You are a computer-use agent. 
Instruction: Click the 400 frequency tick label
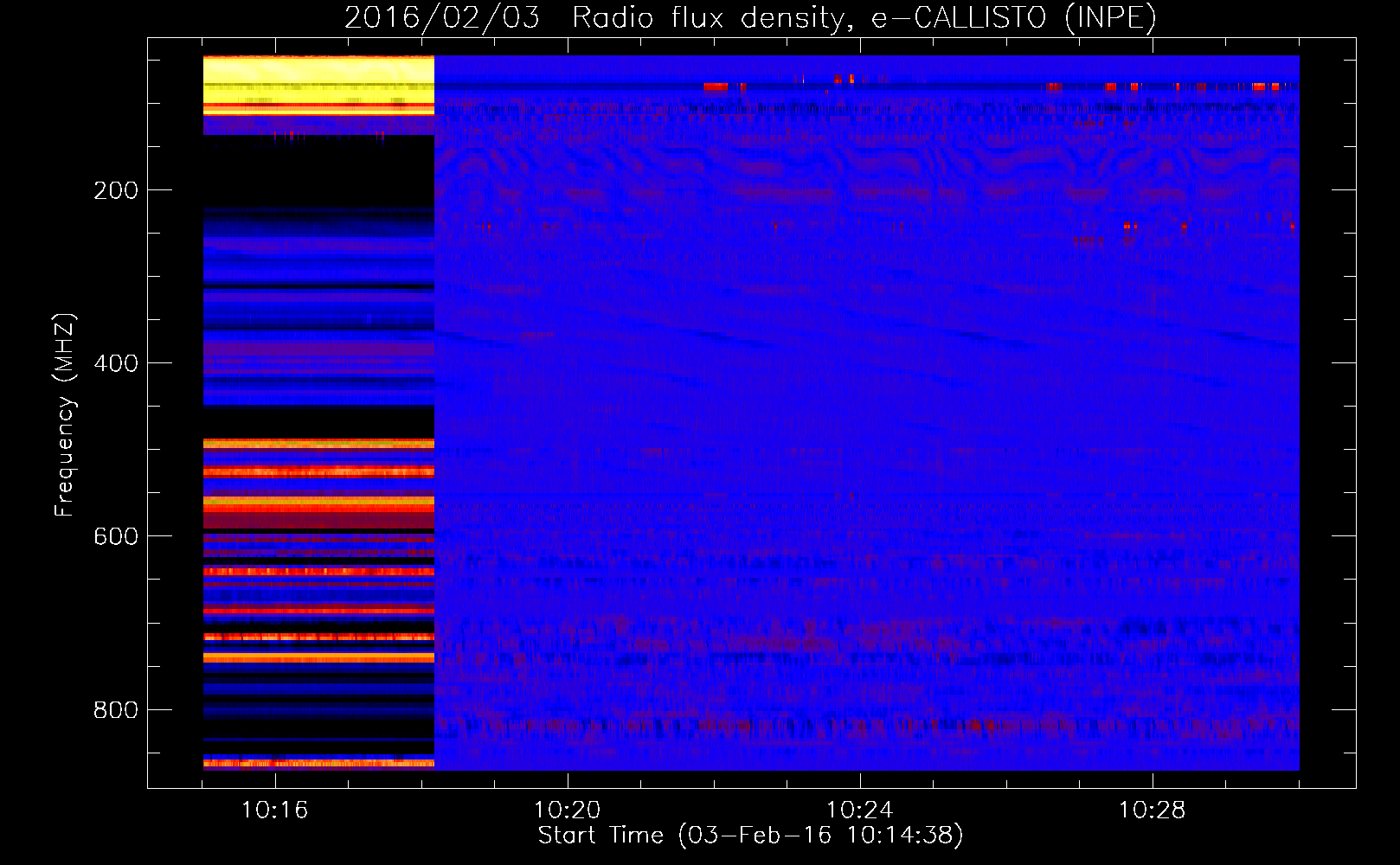click(116, 363)
